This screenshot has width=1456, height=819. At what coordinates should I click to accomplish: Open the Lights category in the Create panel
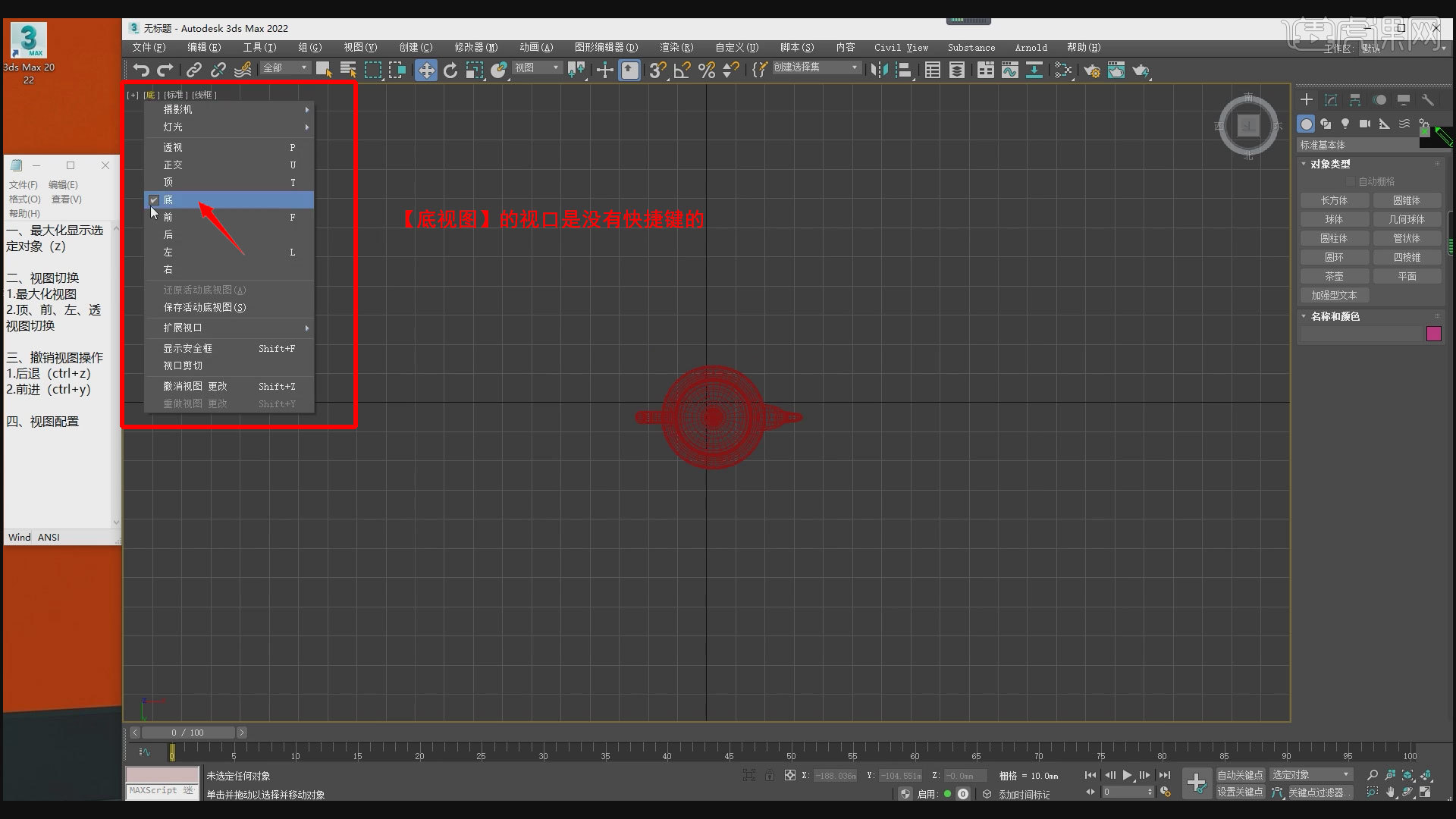(1345, 124)
